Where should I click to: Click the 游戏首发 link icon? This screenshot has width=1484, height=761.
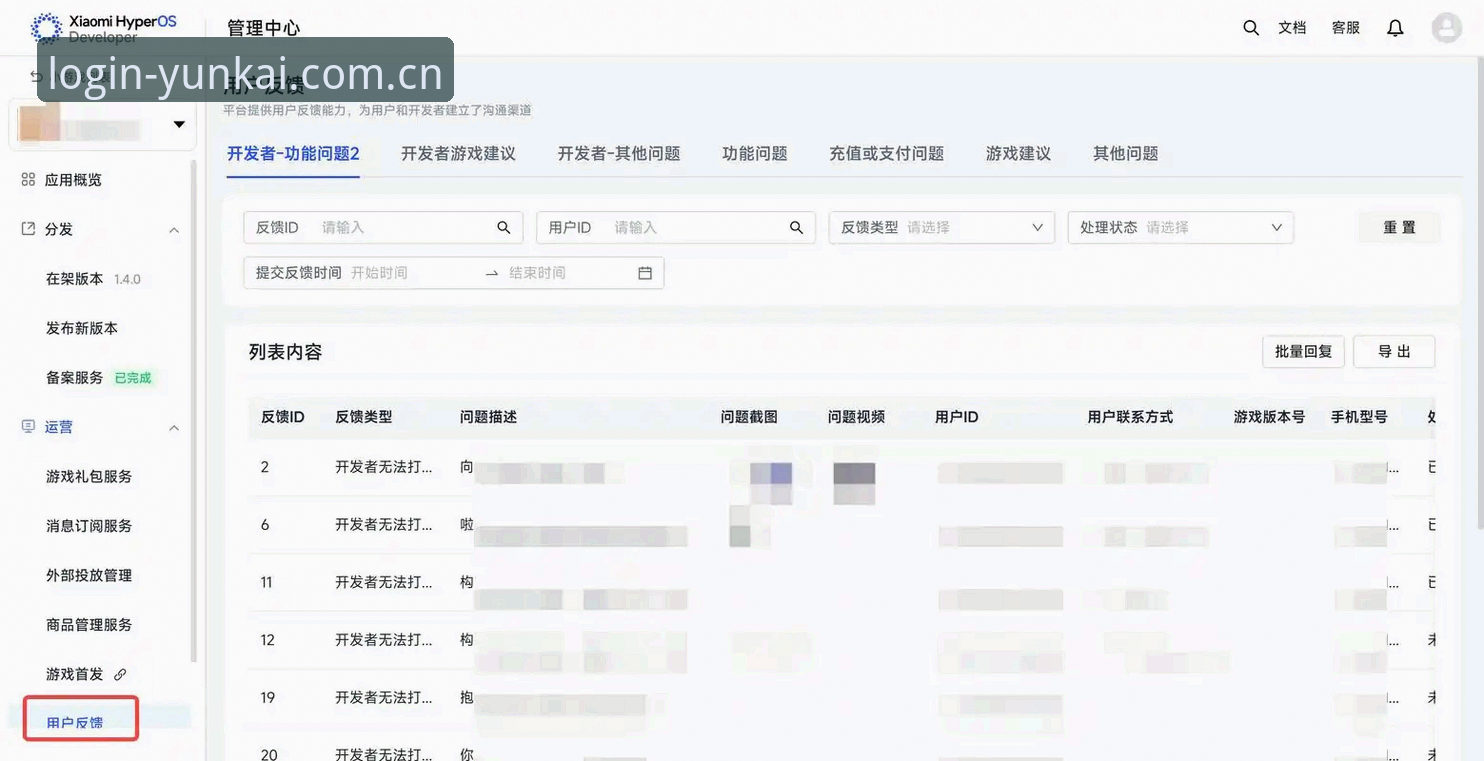click(120, 674)
